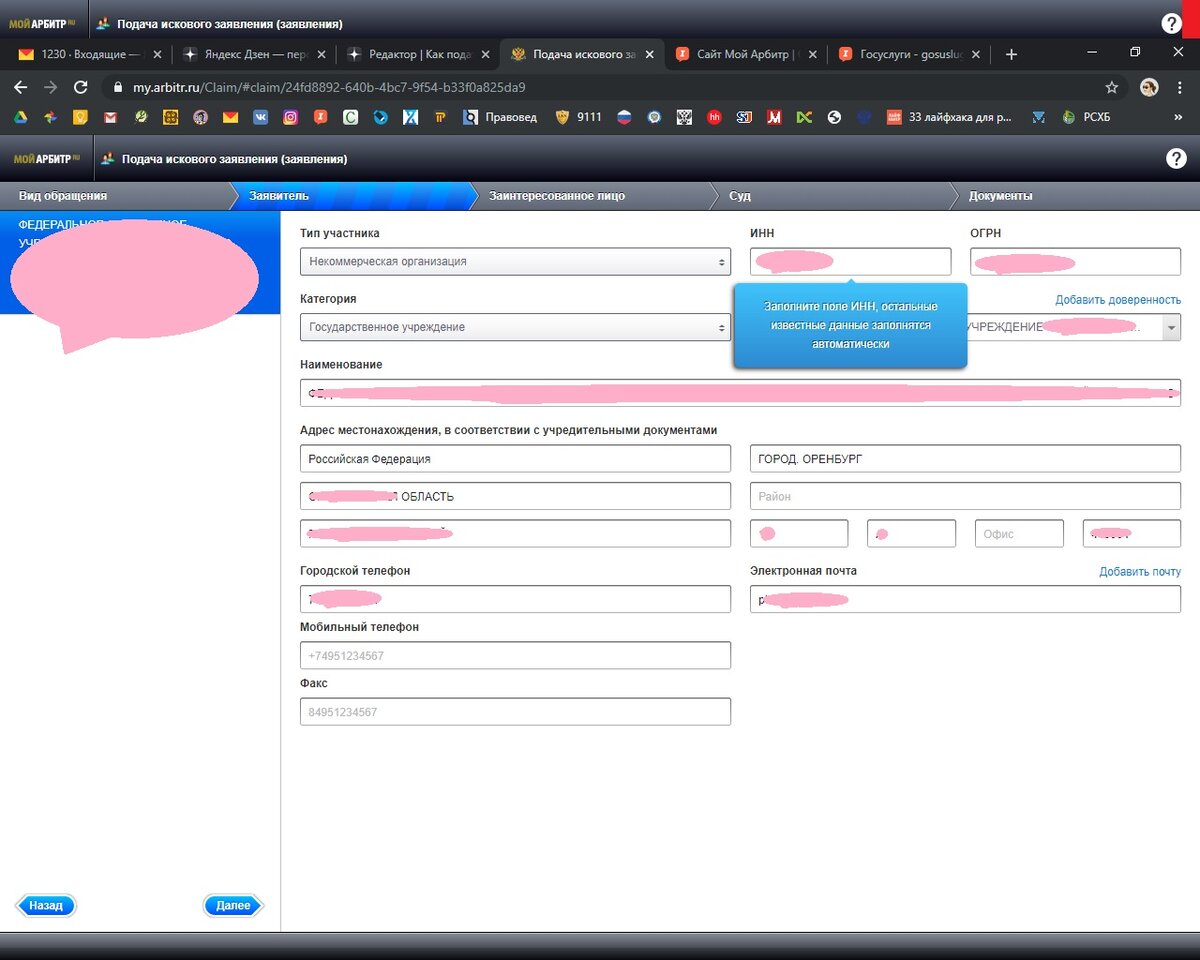This screenshot has width=1200, height=960.
Task: Open the Yandex Mail envelope bookmark
Action: point(231,117)
